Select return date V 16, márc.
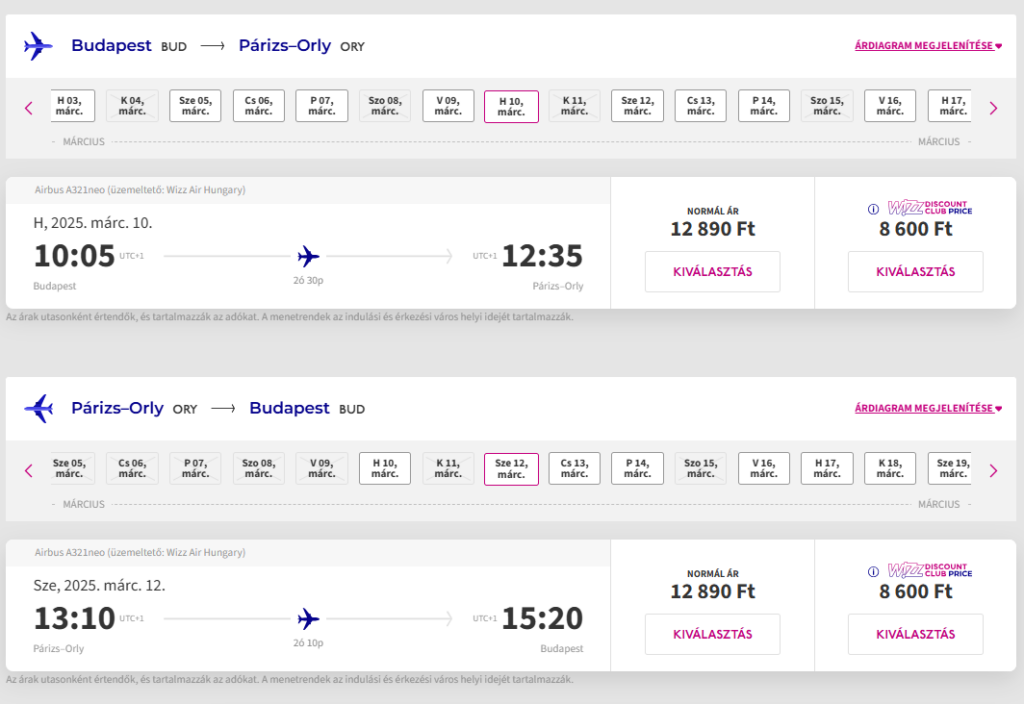This screenshot has width=1024, height=704. (764, 468)
